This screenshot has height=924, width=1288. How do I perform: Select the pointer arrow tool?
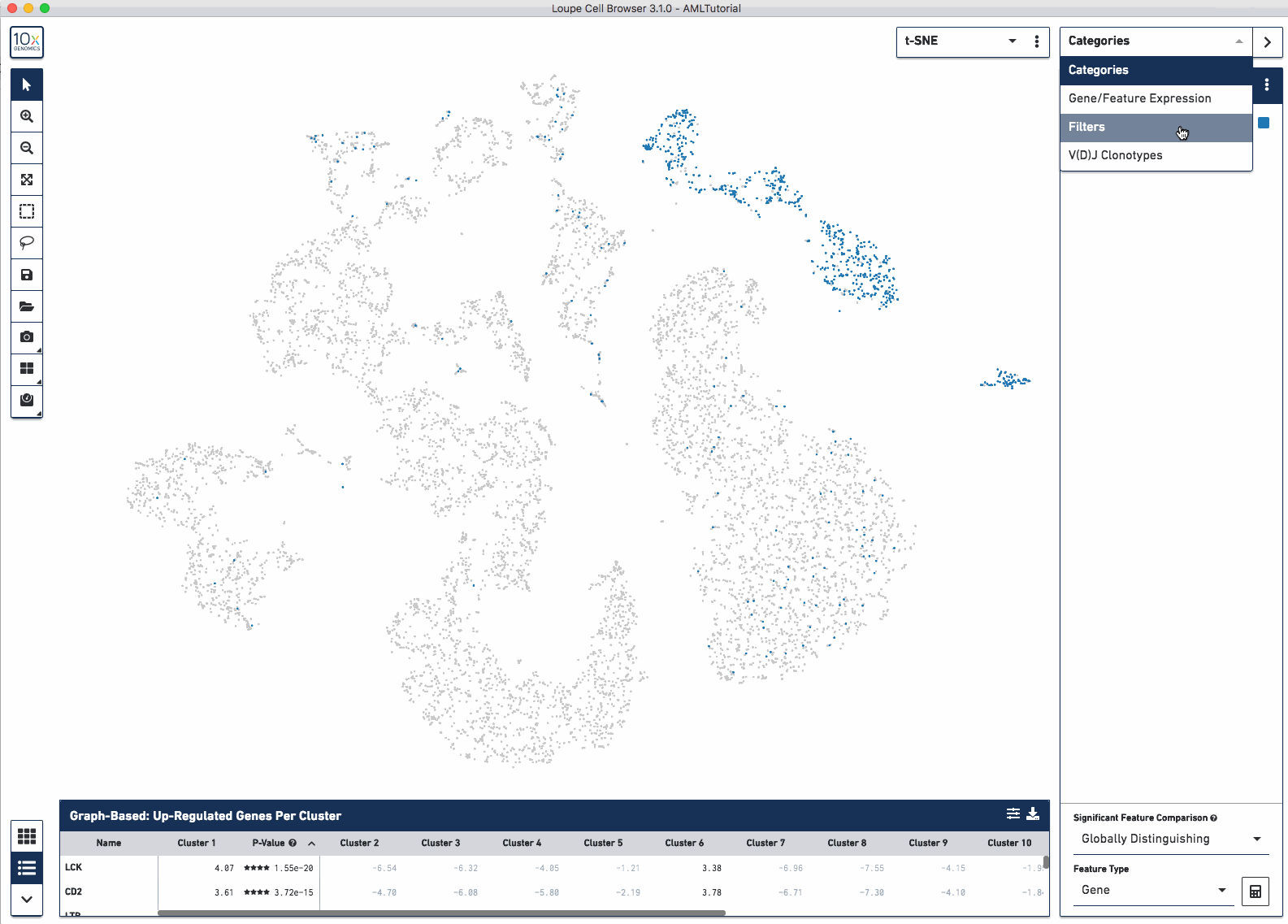(27, 85)
